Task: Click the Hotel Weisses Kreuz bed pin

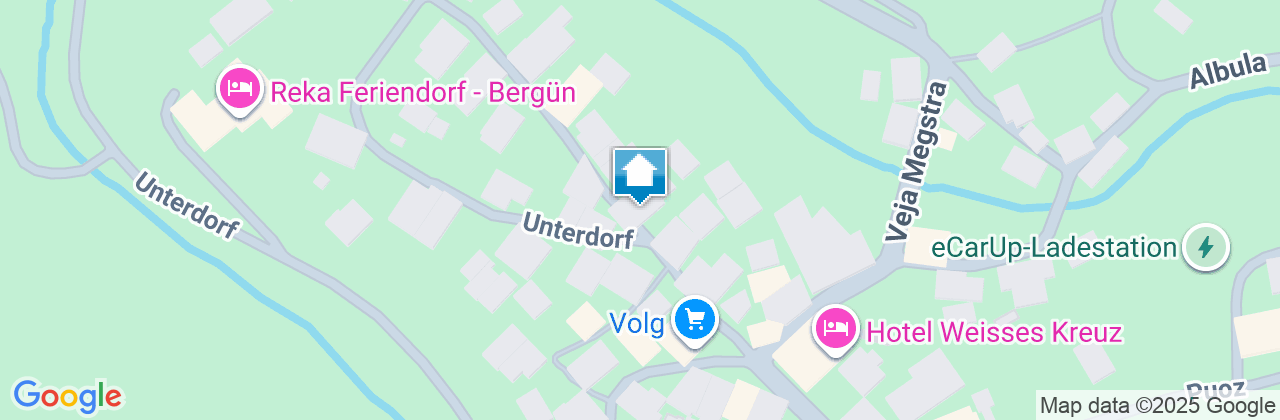Action: click(834, 330)
